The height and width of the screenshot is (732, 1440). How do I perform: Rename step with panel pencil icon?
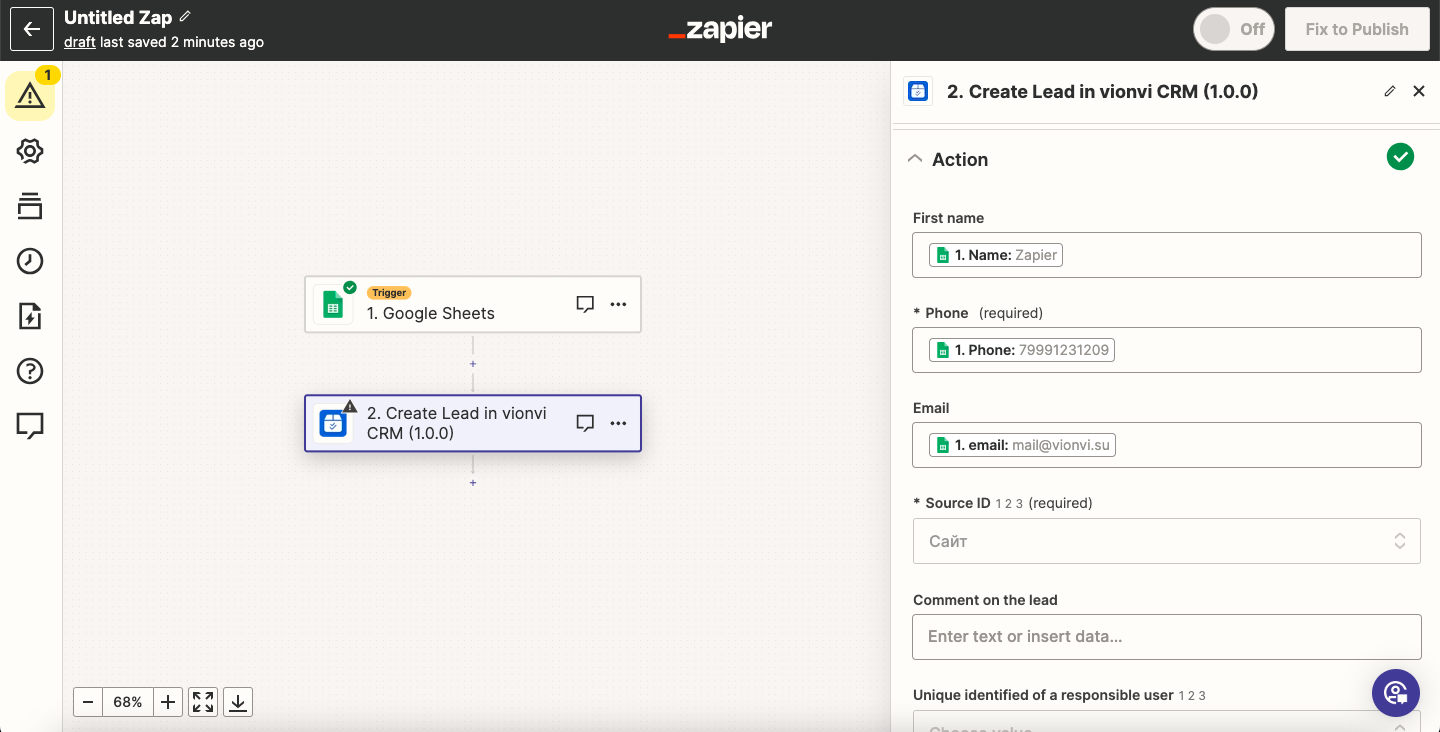click(x=1389, y=91)
